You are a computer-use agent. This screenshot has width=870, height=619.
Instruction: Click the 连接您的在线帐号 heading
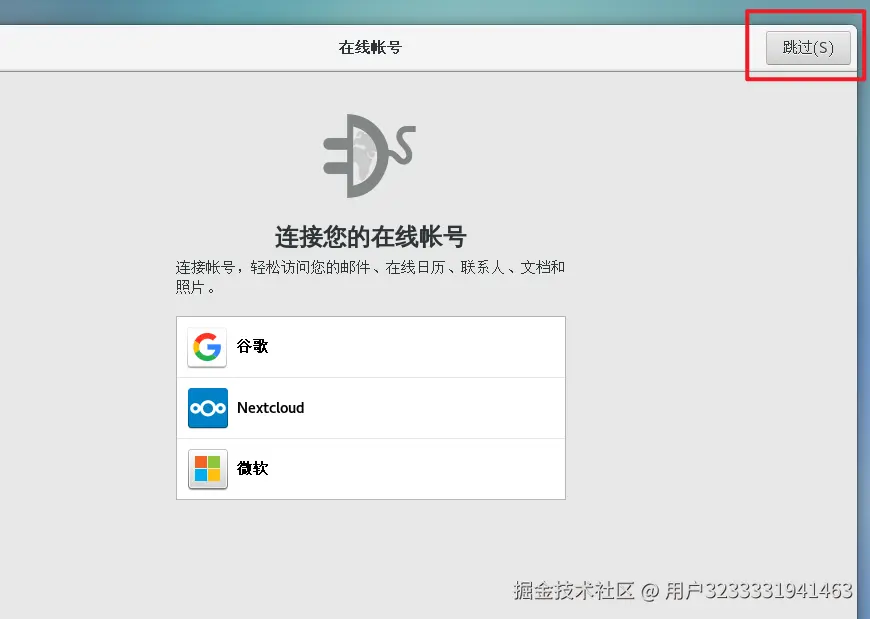[371, 237]
